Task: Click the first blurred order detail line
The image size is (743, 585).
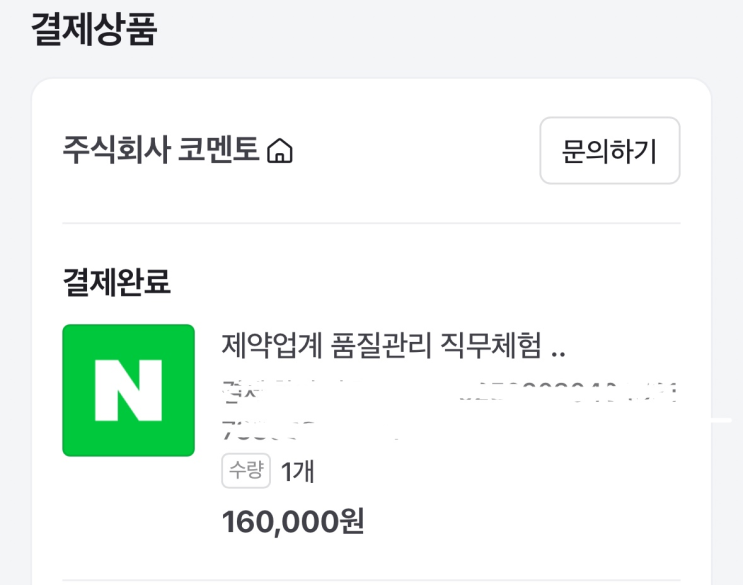Action: pyautogui.click(x=448, y=389)
